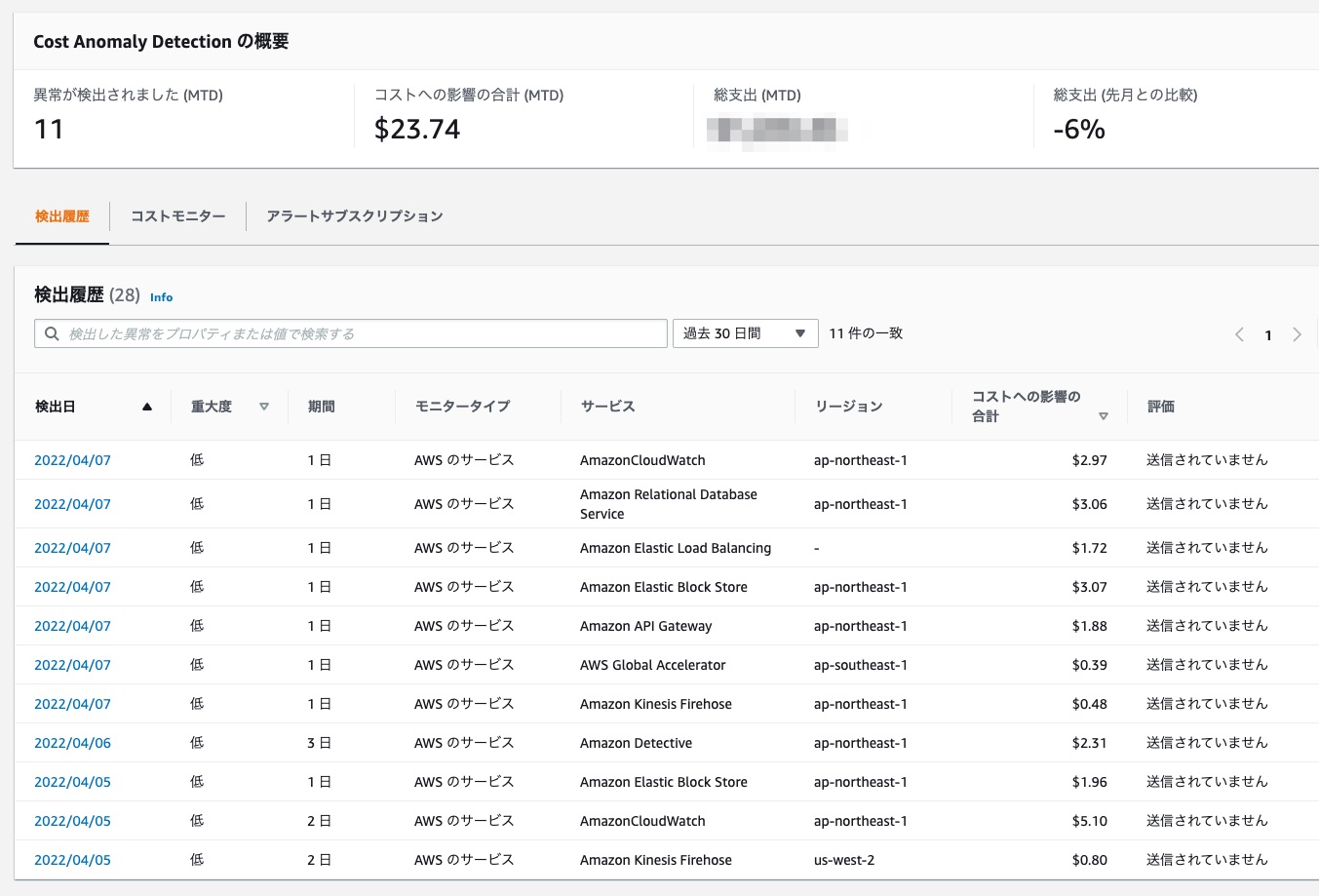The width and height of the screenshot is (1319, 896).
Task: Open 2022/04/05 Kinesis Firehose us-west-2 date
Action: (72, 860)
